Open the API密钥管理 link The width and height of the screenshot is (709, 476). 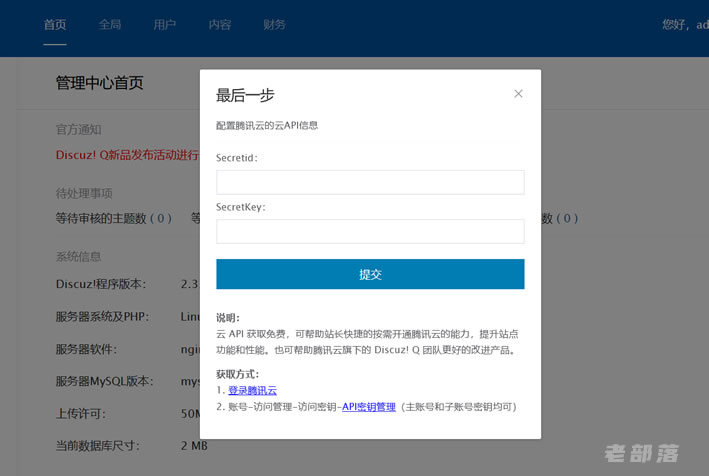coord(369,407)
